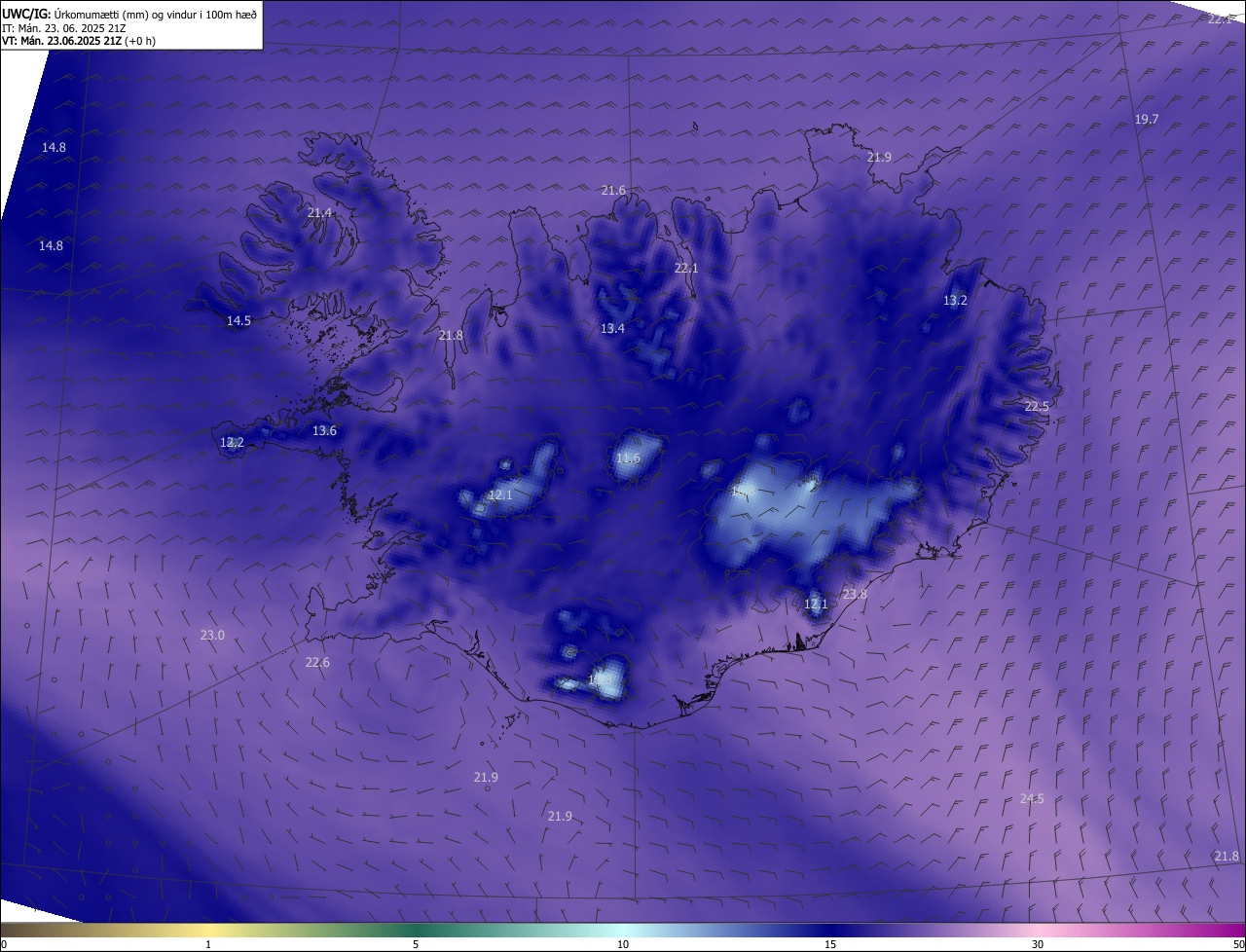Viewport: 1246px width, 952px height.
Task: Click the colour scale label 0
Action: [4, 944]
